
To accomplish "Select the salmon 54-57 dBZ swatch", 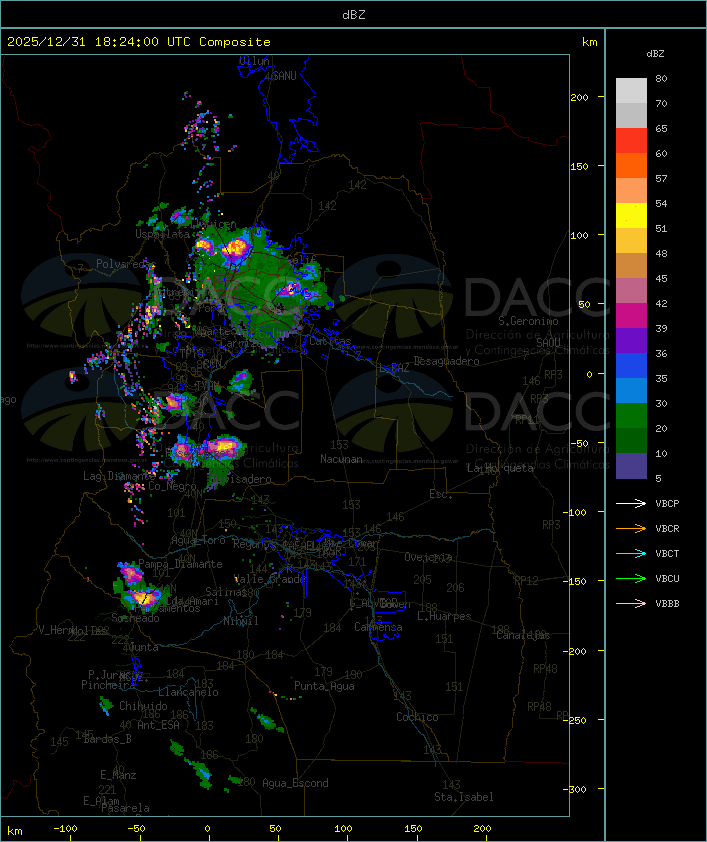I will [x=631, y=191].
